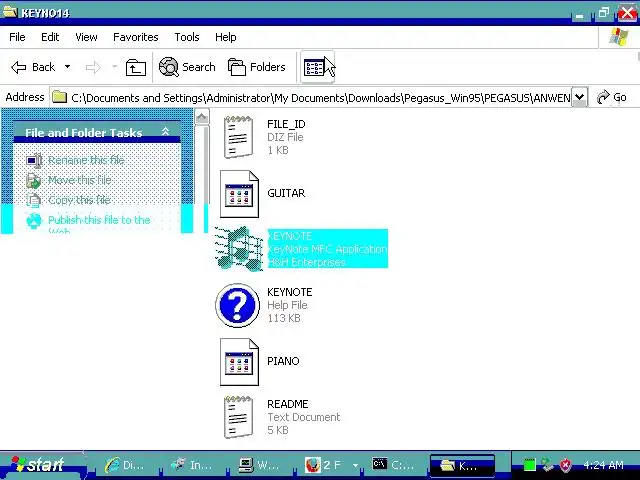The width and height of the screenshot is (640, 480).
Task: Click the Windows logo throbber icon
Action: pyautogui.click(x=619, y=37)
